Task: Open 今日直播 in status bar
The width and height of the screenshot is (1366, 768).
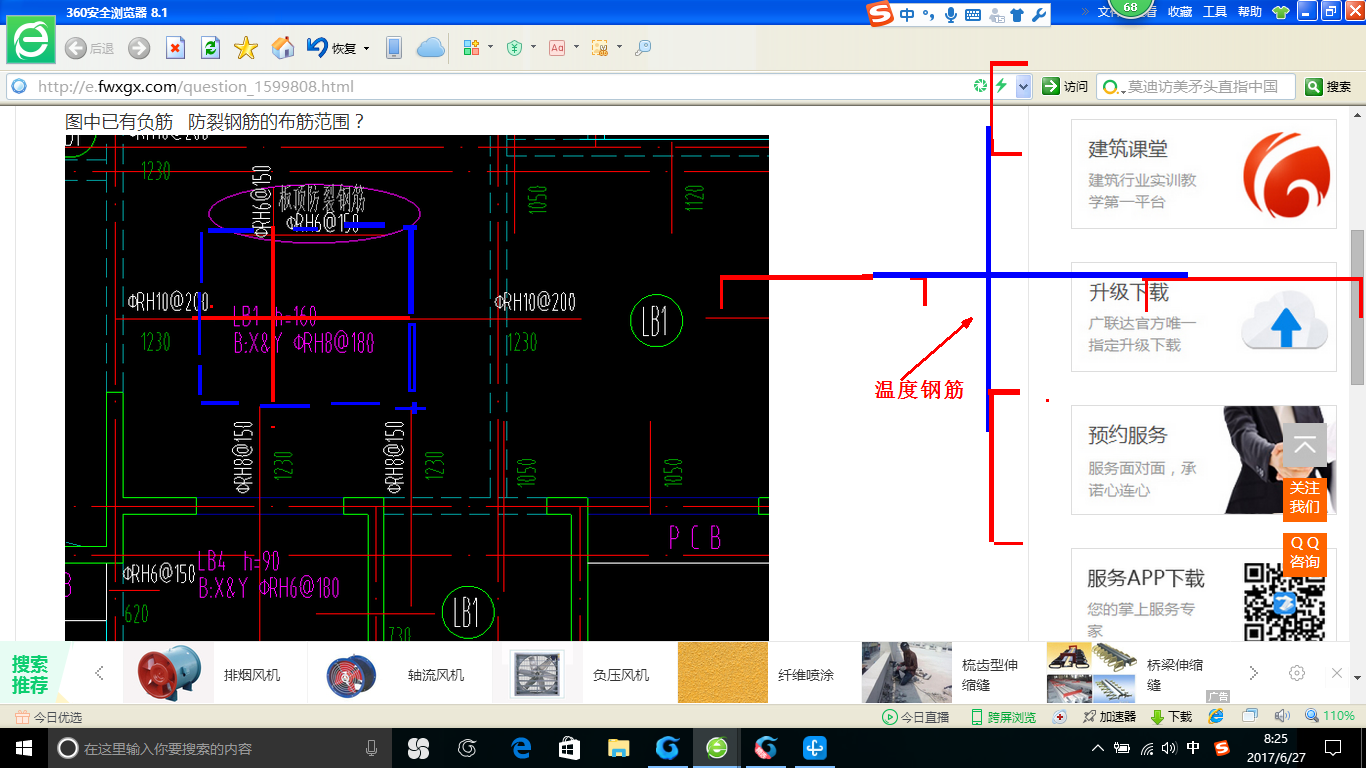Action: pos(915,717)
